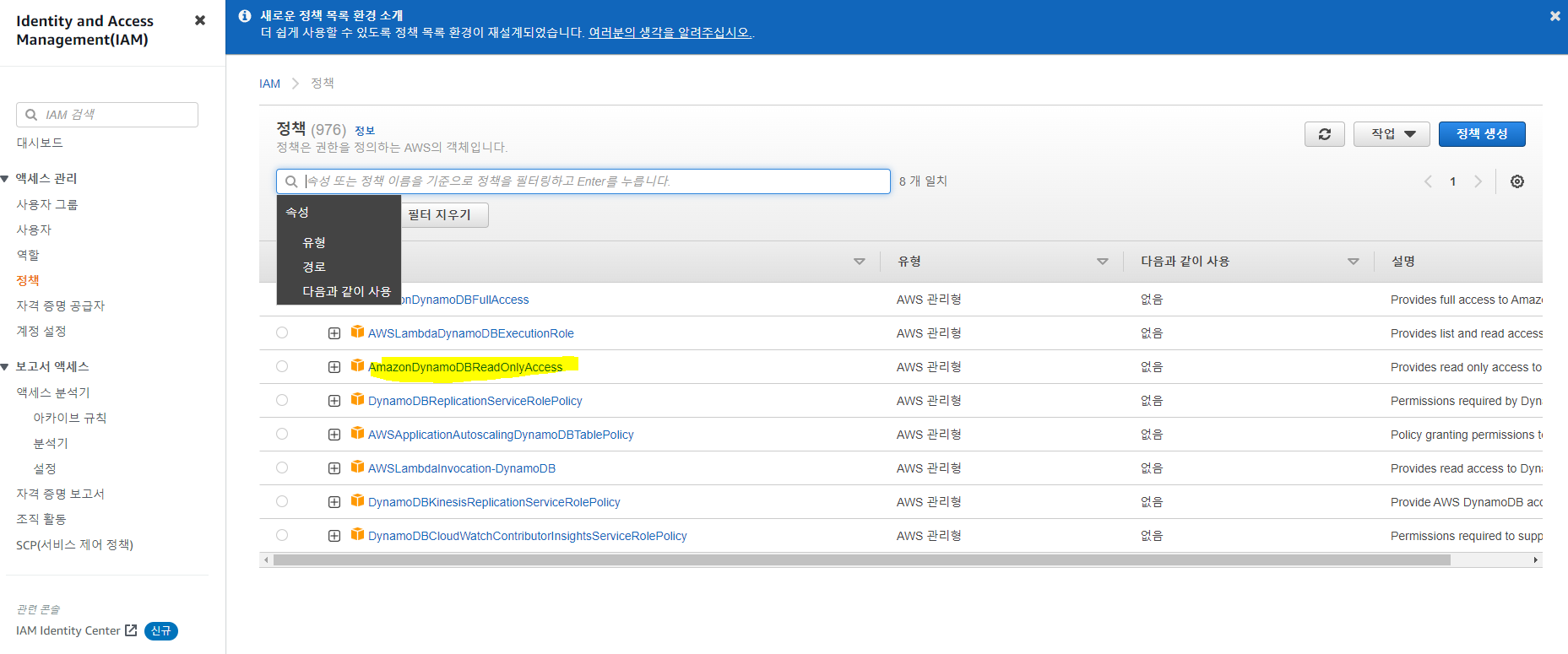Open 사용자 그룹 in the sidebar

pyautogui.click(x=47, y=204)
